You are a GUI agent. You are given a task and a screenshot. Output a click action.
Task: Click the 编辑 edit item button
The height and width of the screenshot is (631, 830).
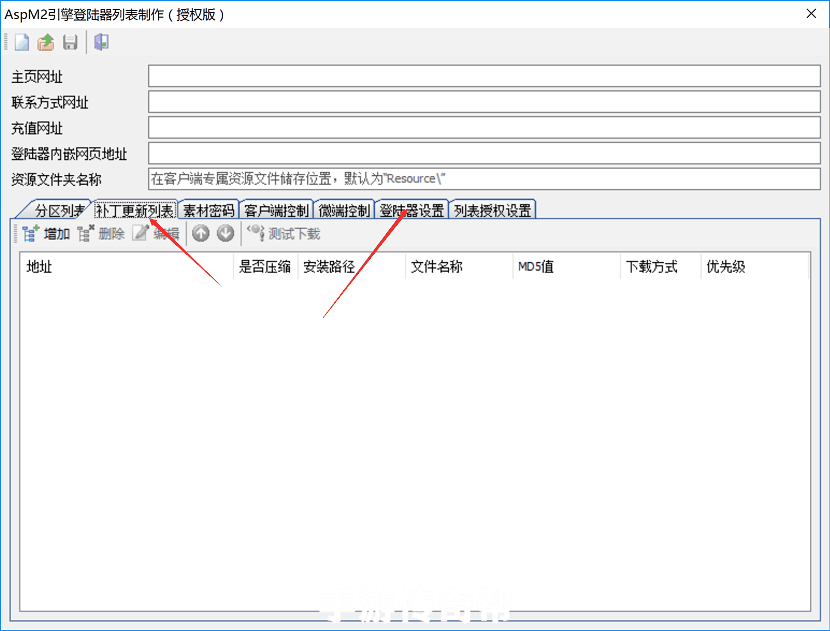(156, 233)
